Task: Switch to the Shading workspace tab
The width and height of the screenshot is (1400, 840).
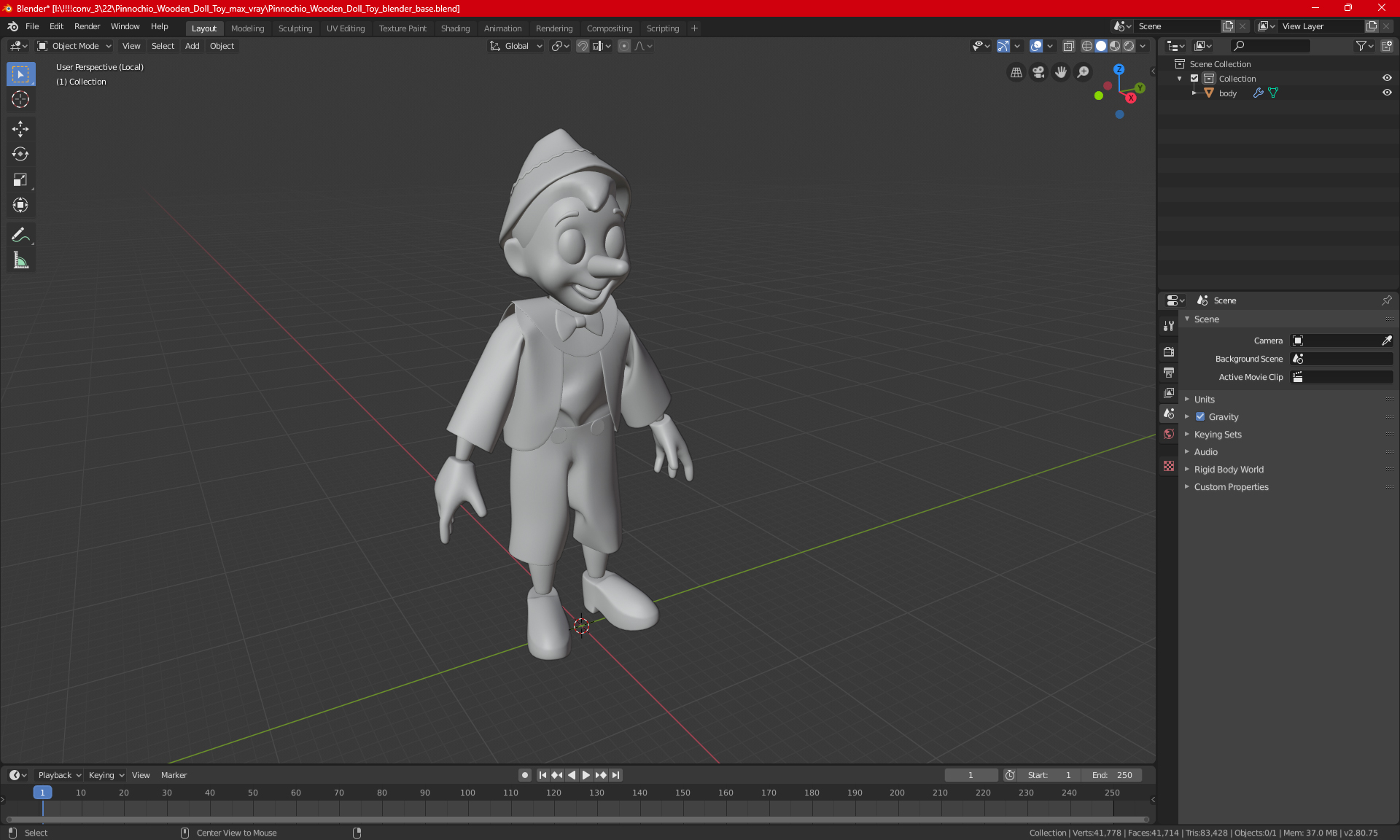Action: [455, 28]
